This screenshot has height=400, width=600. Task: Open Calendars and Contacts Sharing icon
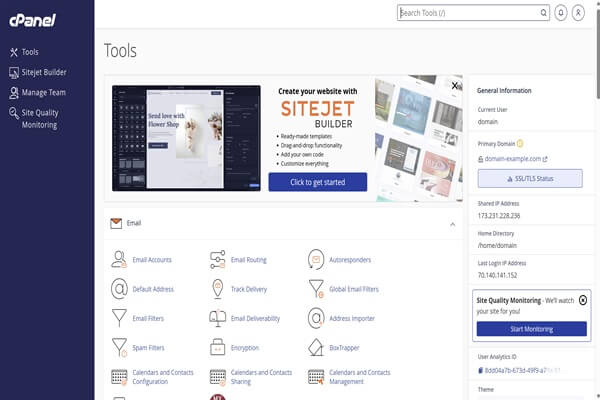point(217,377)
